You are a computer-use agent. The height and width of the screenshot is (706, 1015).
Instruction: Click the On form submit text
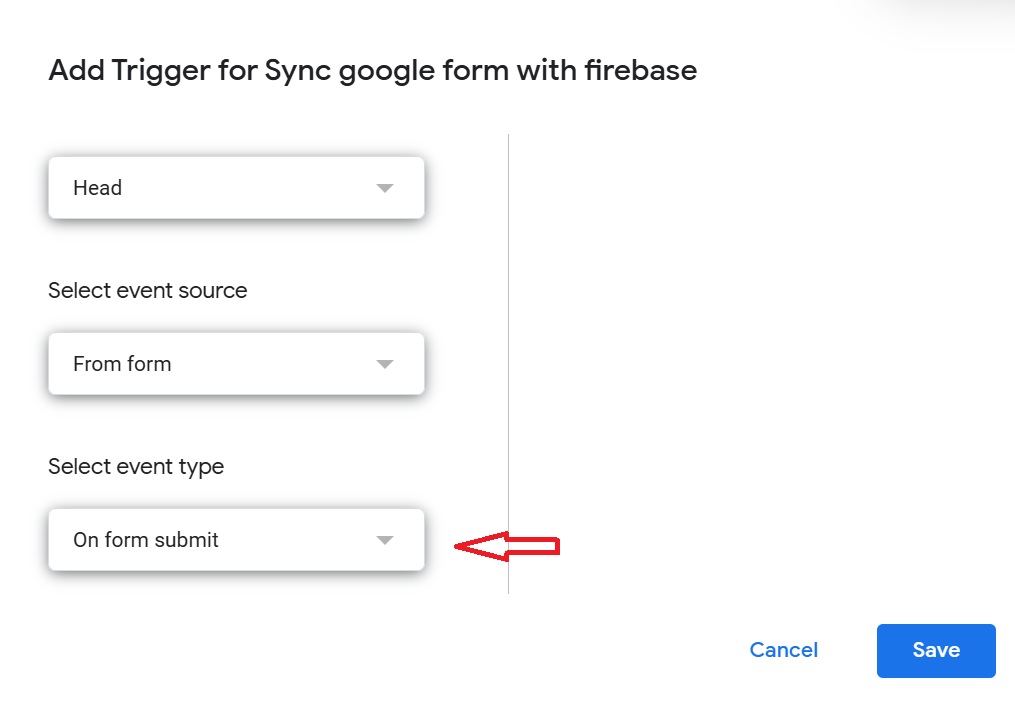[x=146, y=540]
